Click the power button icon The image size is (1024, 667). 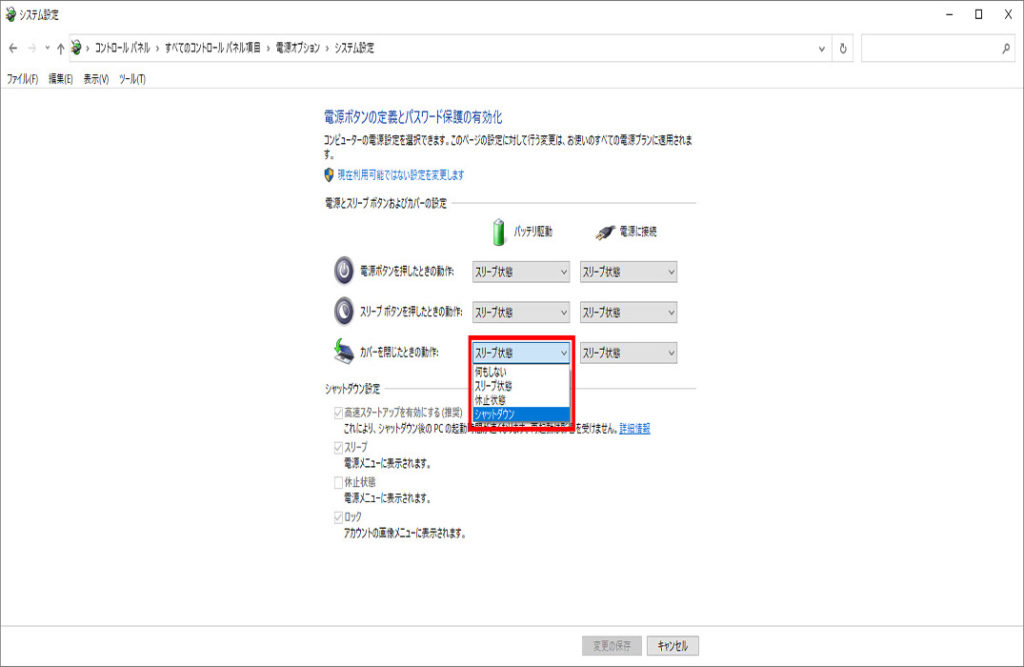[343, 271]
